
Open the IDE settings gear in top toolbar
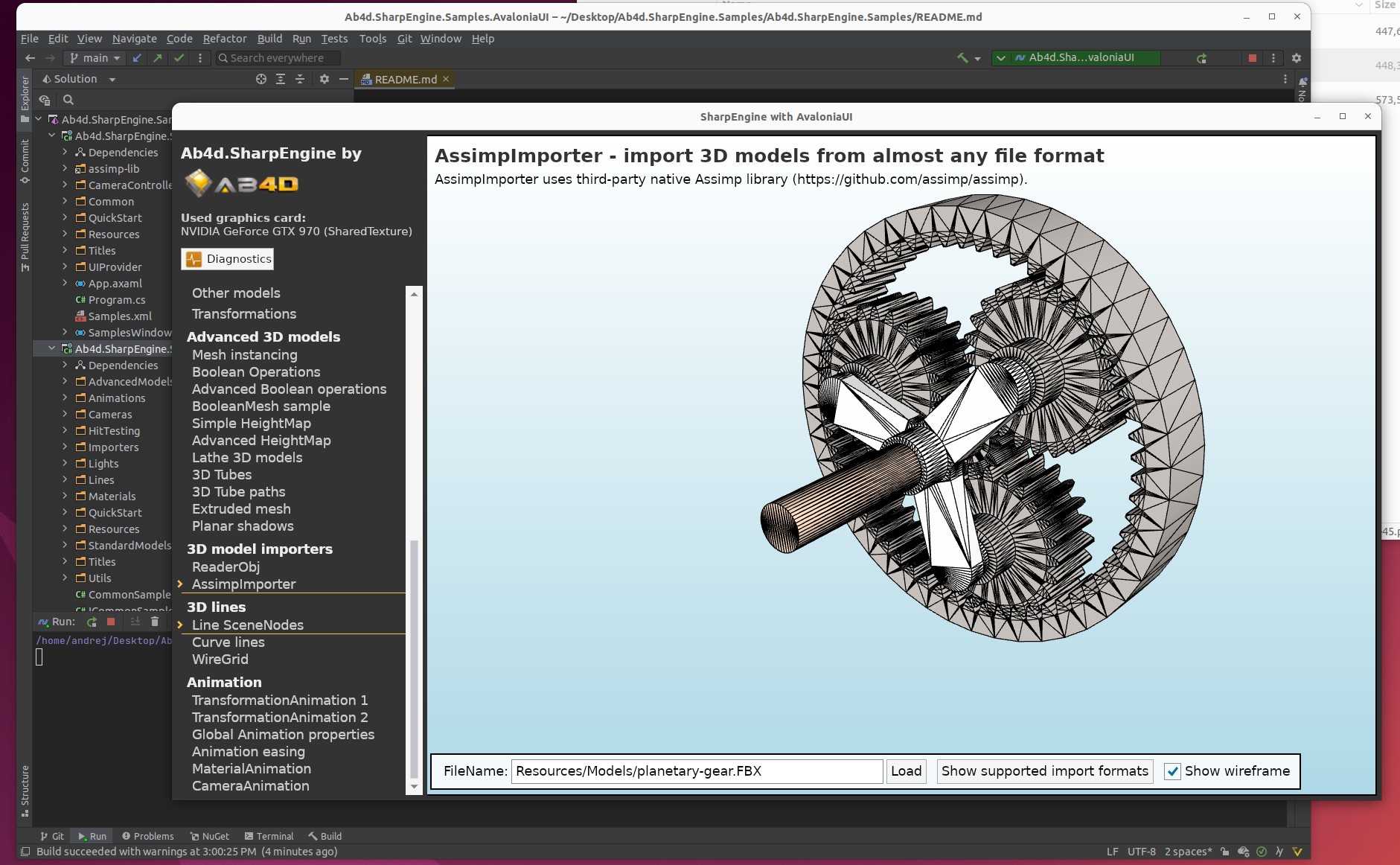pos(1297,58)
